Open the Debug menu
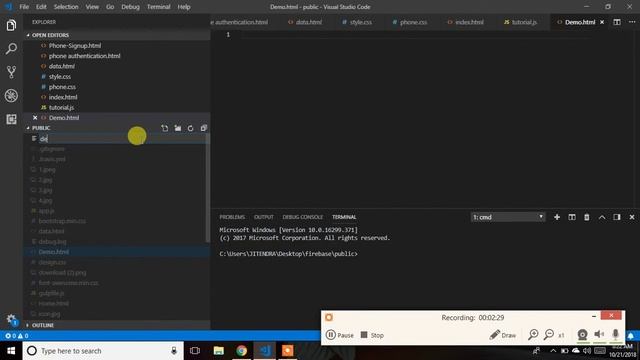Screen dimensions: 640x360 pyautogui.click(x=131, y=7)
